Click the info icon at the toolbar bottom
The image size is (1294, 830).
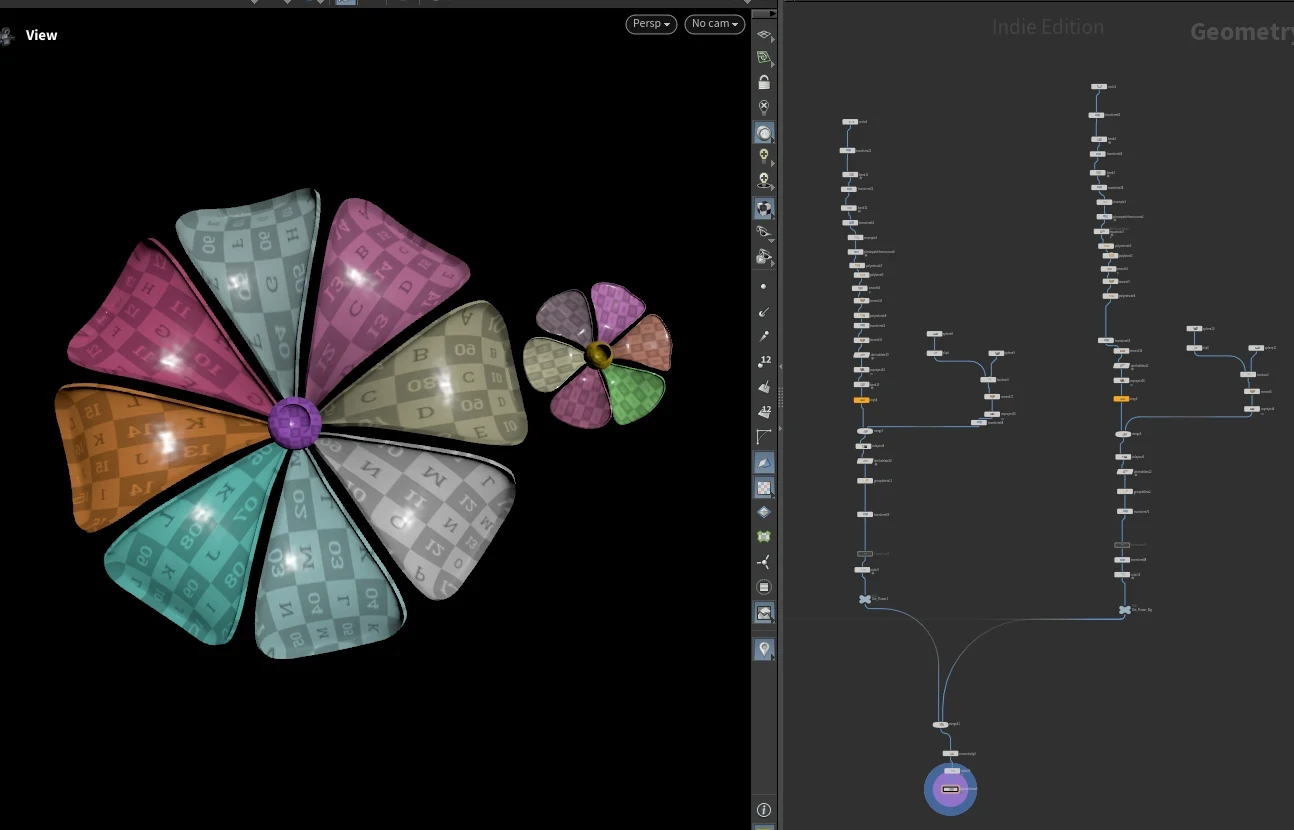point(764,809)
